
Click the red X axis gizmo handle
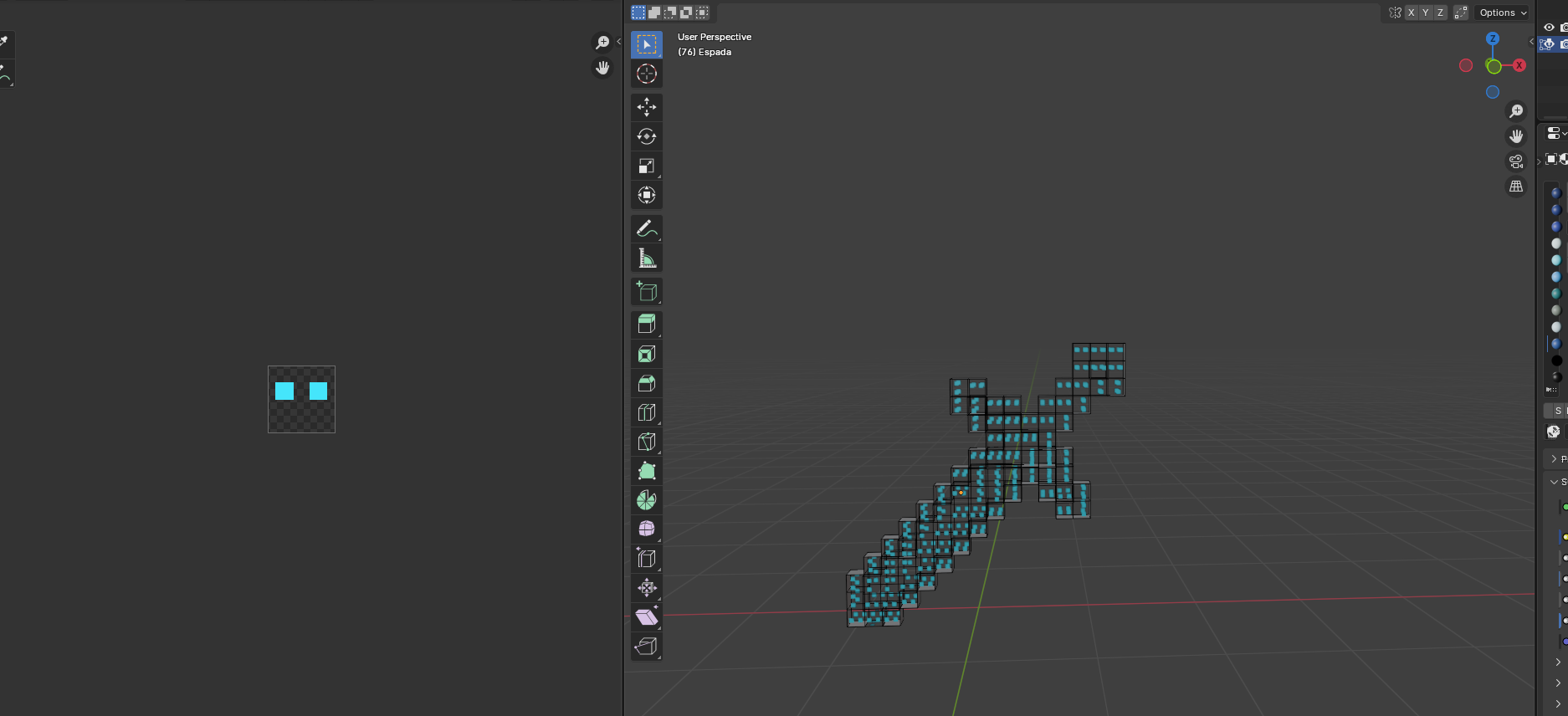1519,65
